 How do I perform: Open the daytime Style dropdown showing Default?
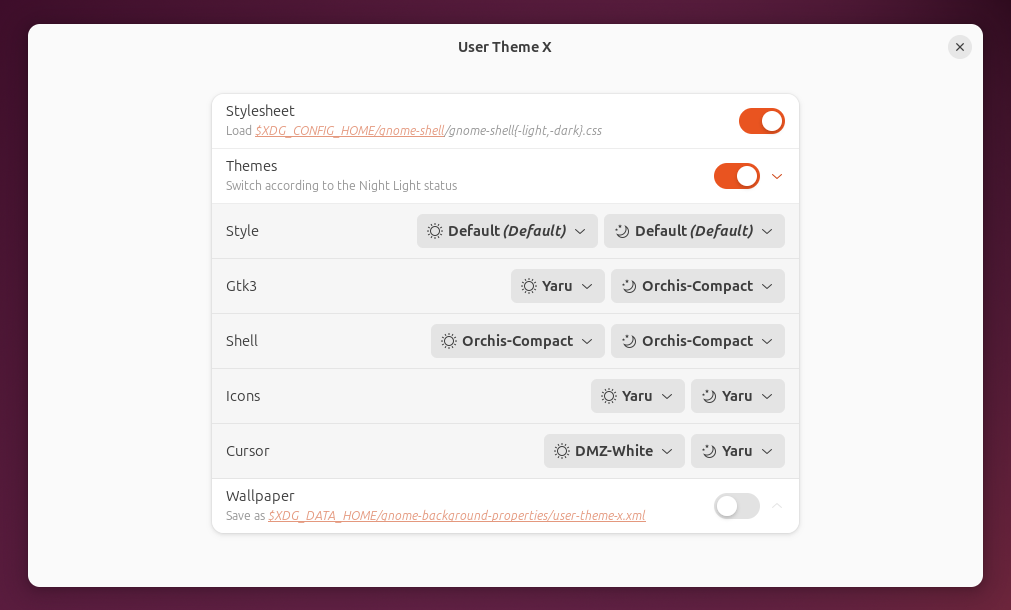(x=506, y=231)
